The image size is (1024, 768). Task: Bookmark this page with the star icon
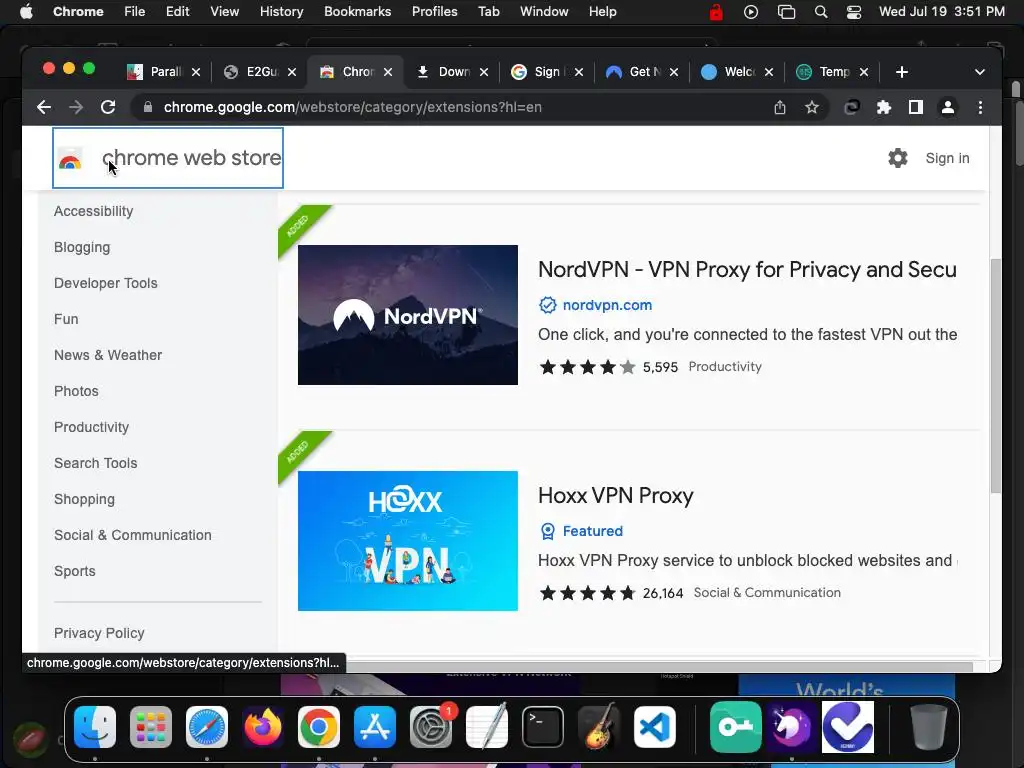[812, 107]
